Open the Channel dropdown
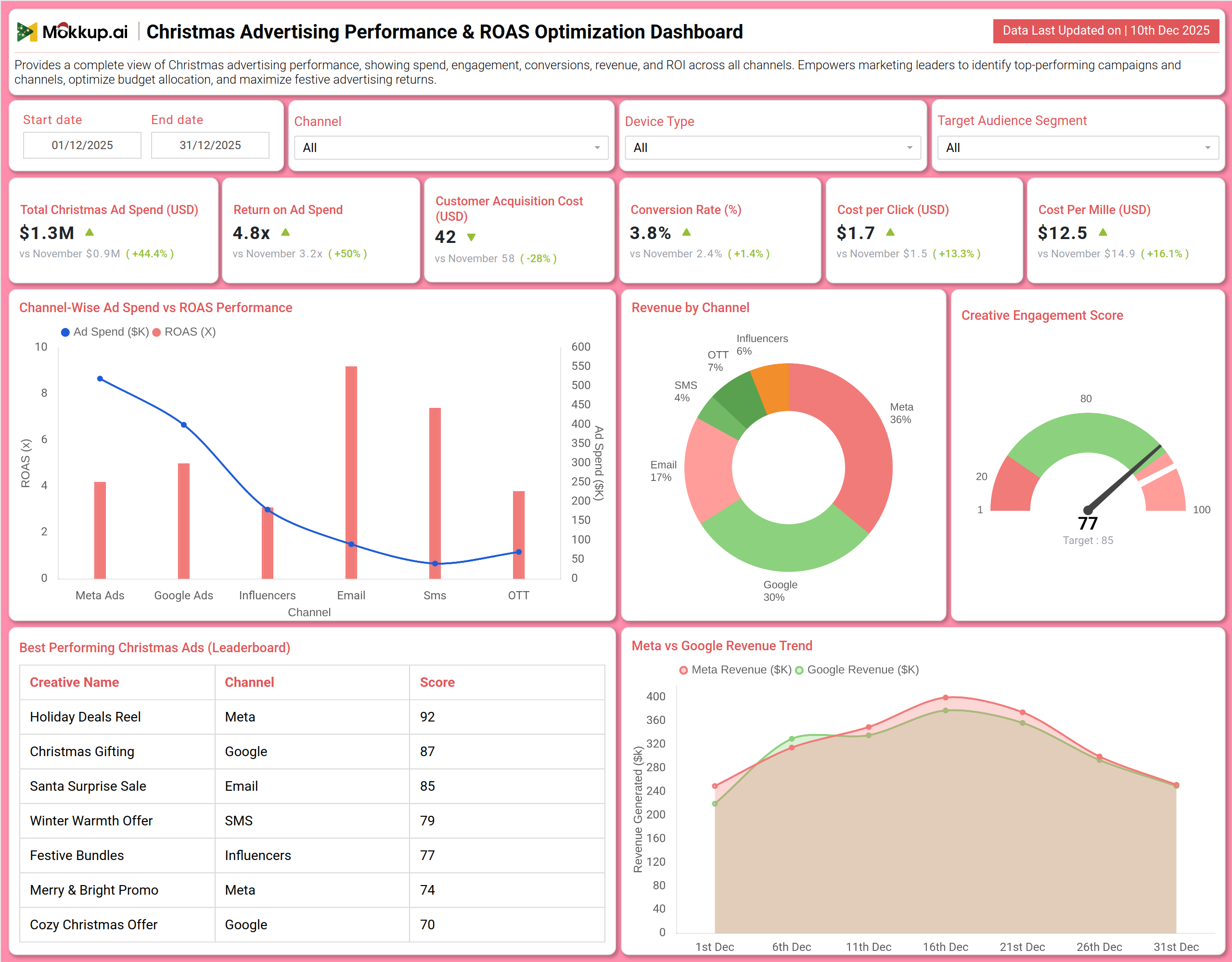The height and width of the screenshot is (962, 1232). click(451, 148)
